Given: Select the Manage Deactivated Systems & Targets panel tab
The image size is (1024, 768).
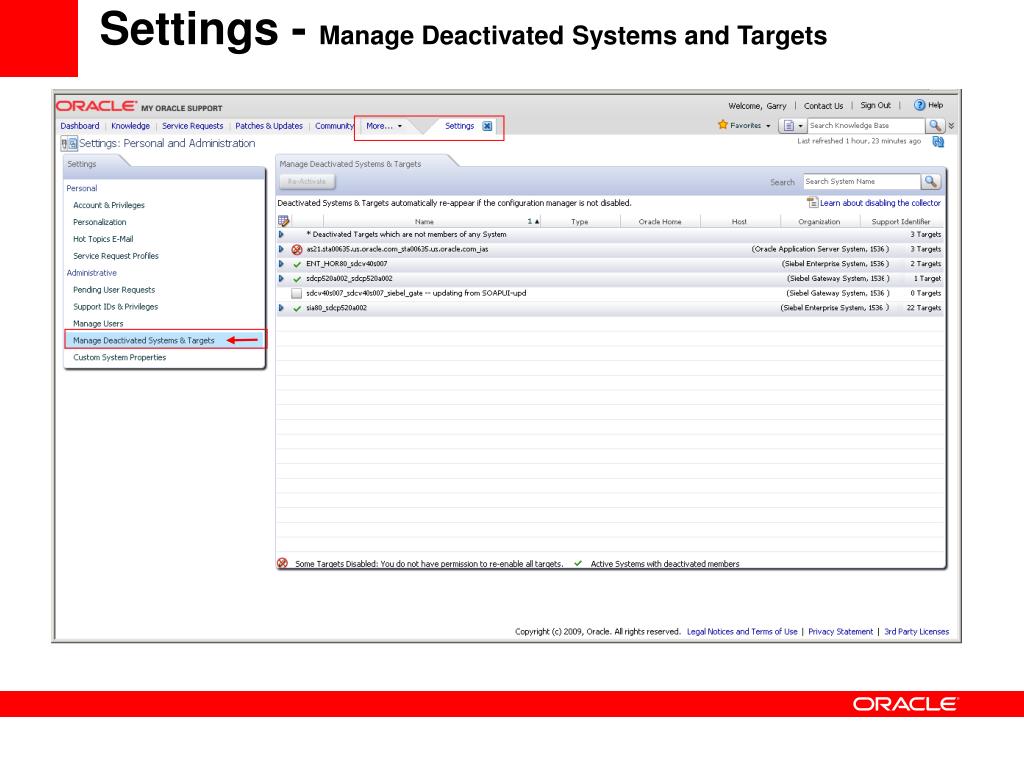Looking at the screenshot, I should 350,165.
